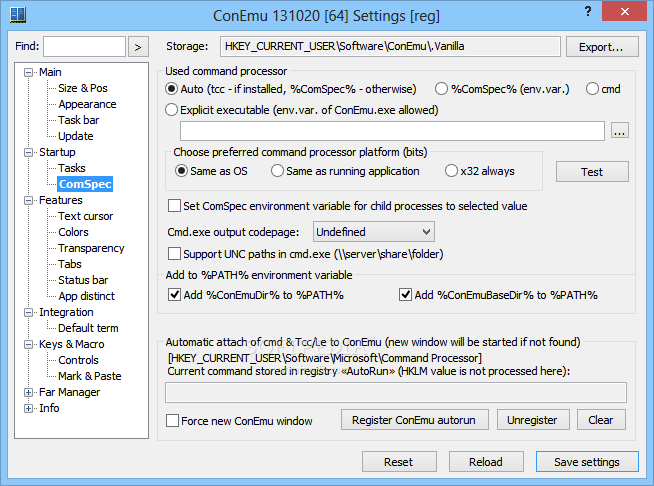
Task: Open Tasks settings page
Action: pos(72,168)
